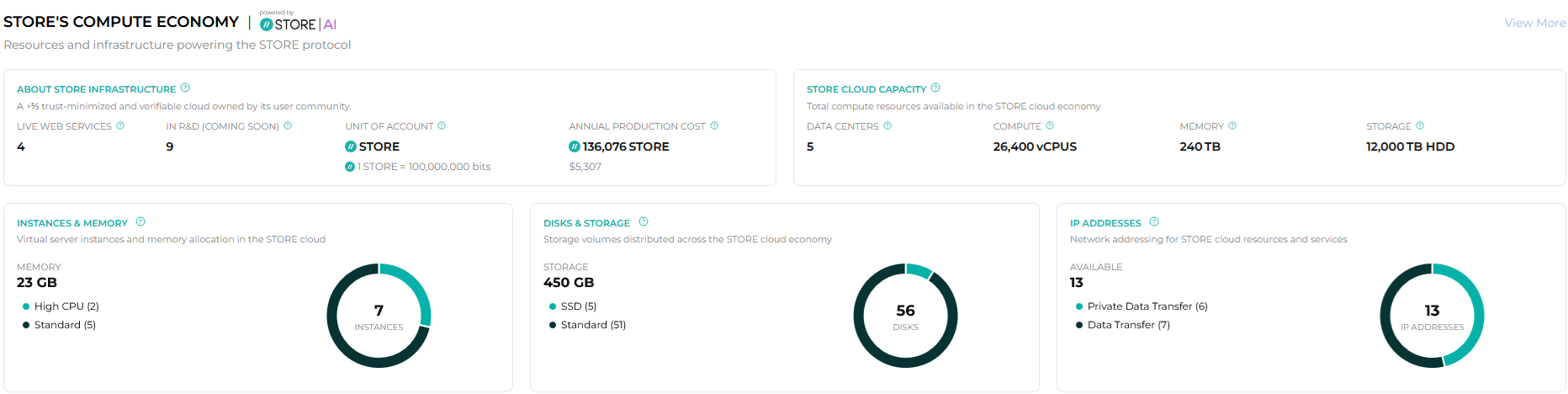Image resolution: width=1568 pixels, height=394 pixels.
Task: Open the View More link
Action: (x=1534, y=23)
